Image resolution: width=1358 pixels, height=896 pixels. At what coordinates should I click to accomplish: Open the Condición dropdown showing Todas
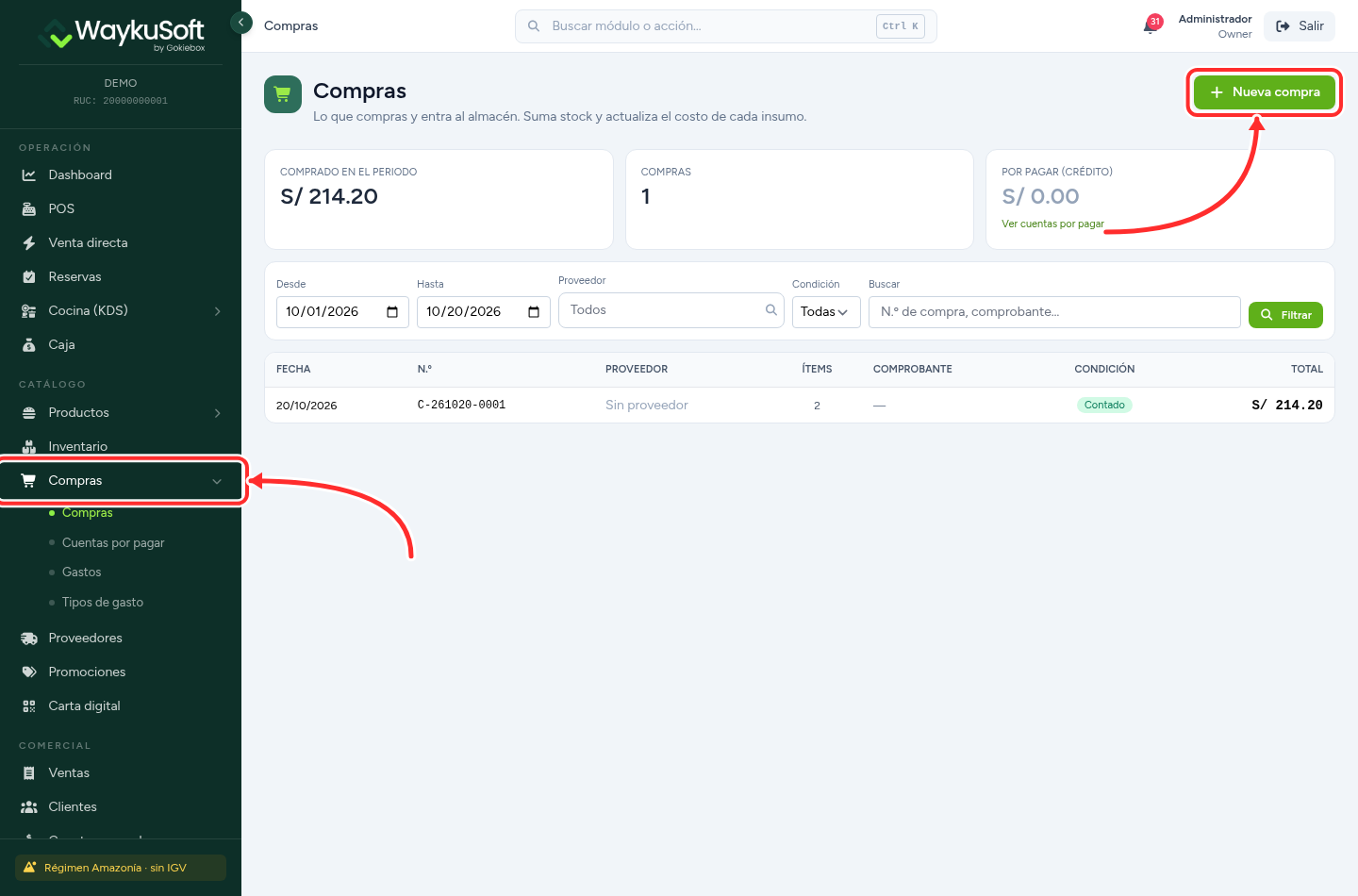point(826,312)
